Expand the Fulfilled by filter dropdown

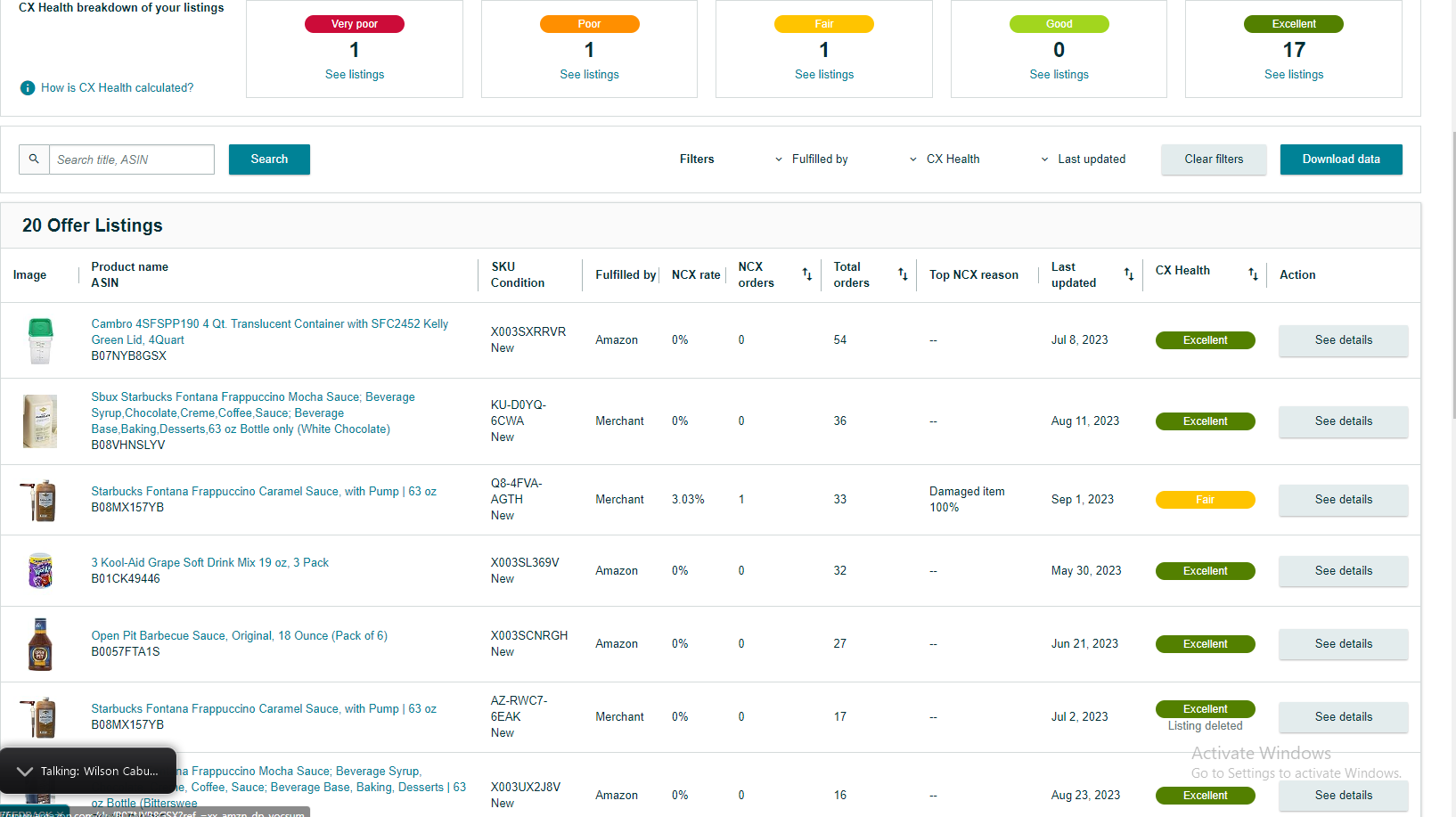tap(811, 159)
